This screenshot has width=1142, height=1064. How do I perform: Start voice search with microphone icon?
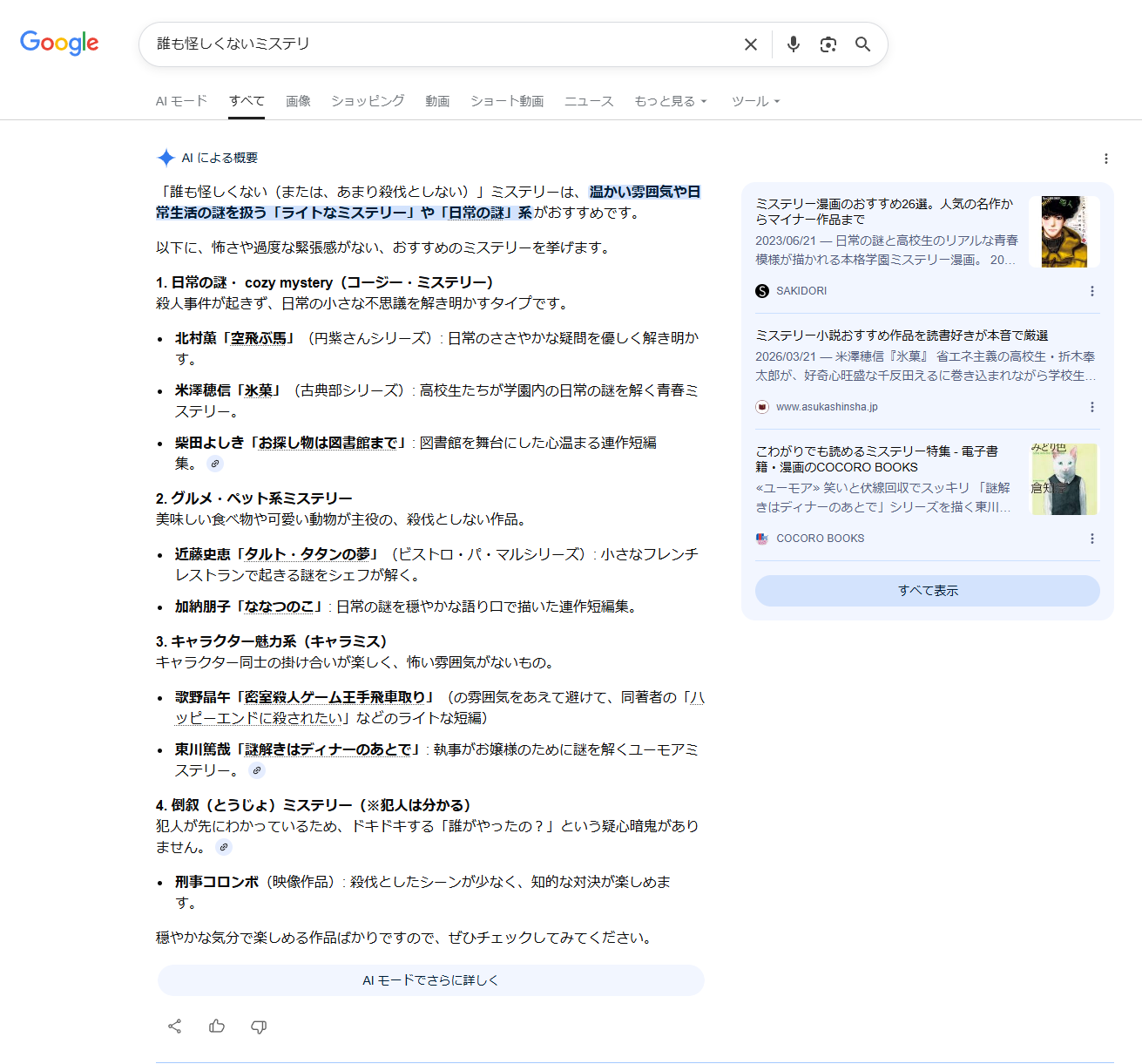point(793,44)
